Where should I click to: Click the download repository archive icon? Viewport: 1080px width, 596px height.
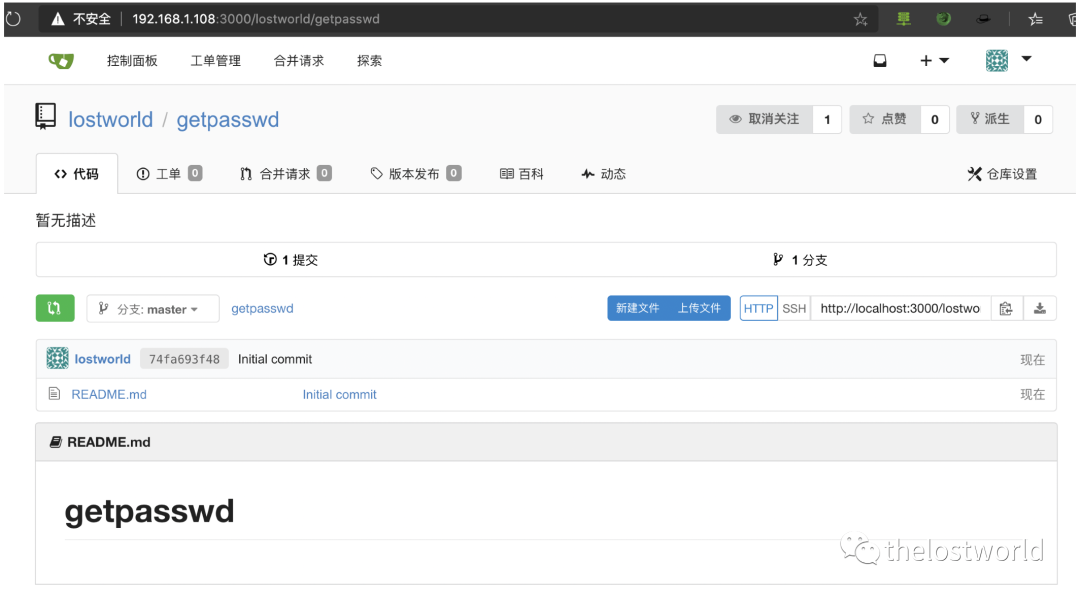tap(1039, 309)
